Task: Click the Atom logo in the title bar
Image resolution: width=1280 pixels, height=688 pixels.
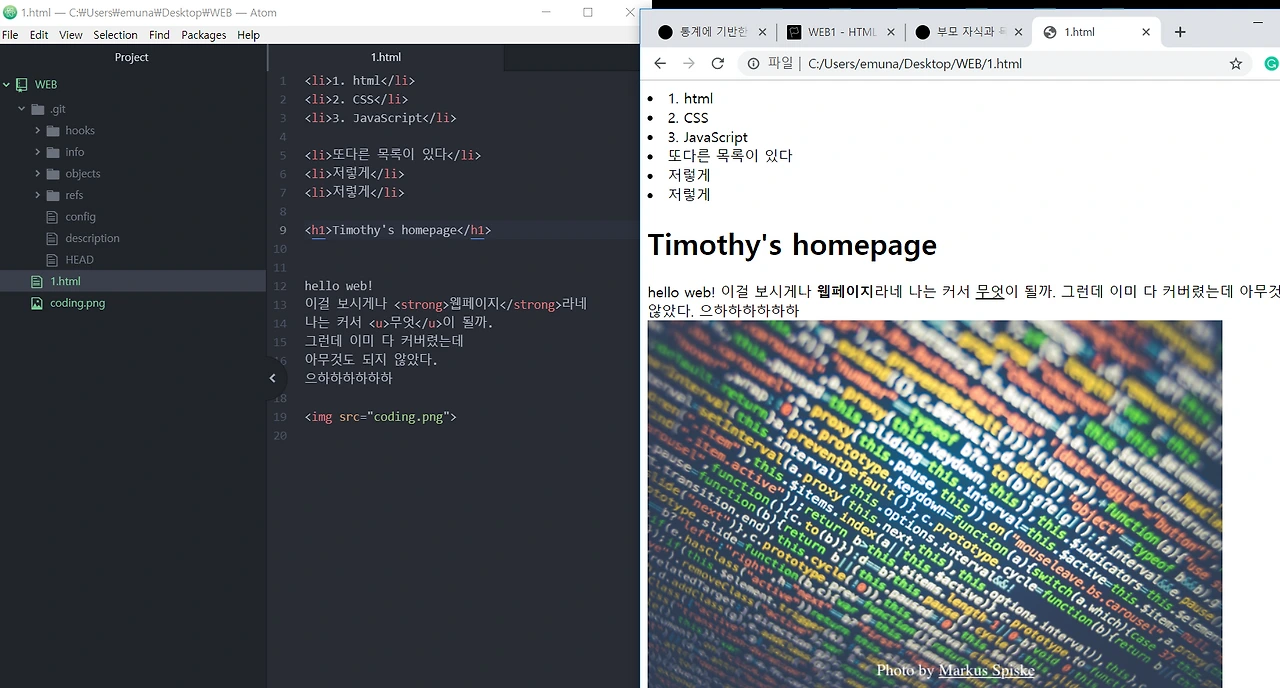Action: click(10, 12)
